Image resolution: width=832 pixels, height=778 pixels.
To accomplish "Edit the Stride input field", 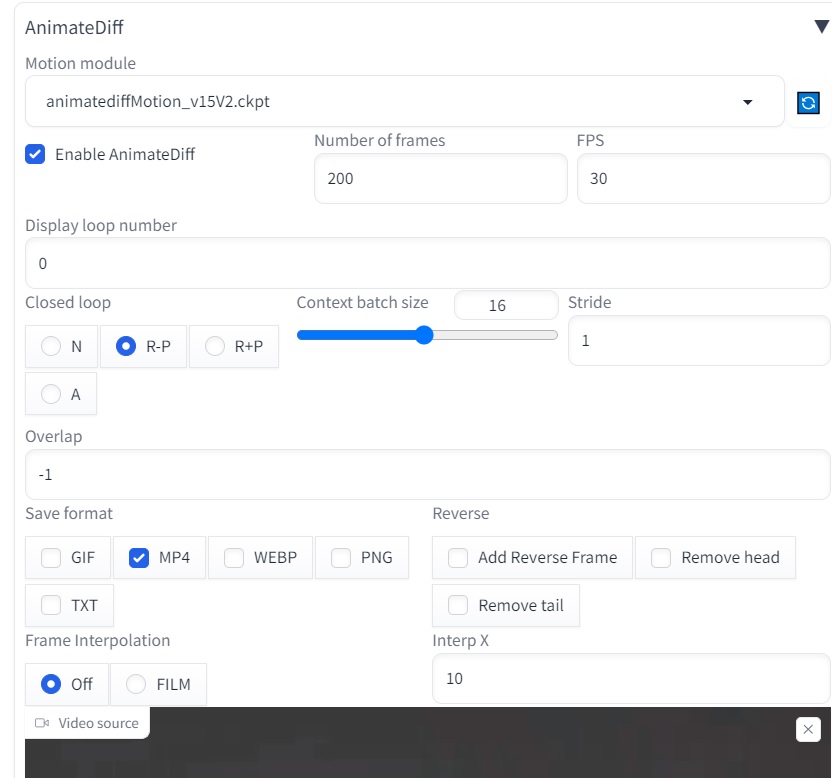I will pos(699,340).
